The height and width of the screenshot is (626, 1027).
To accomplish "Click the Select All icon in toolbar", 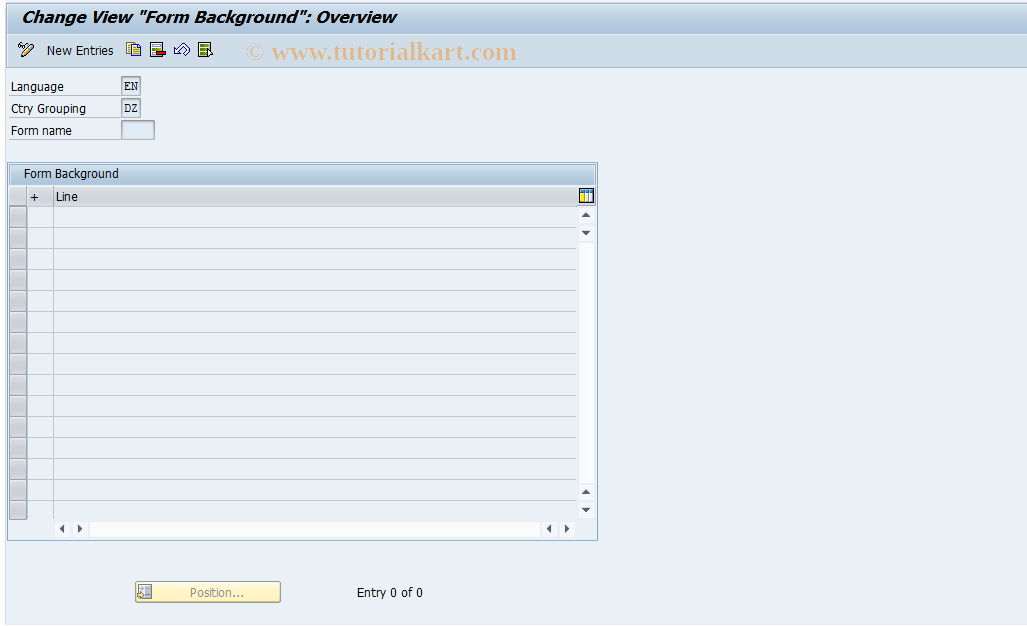I will click(206, 50).
